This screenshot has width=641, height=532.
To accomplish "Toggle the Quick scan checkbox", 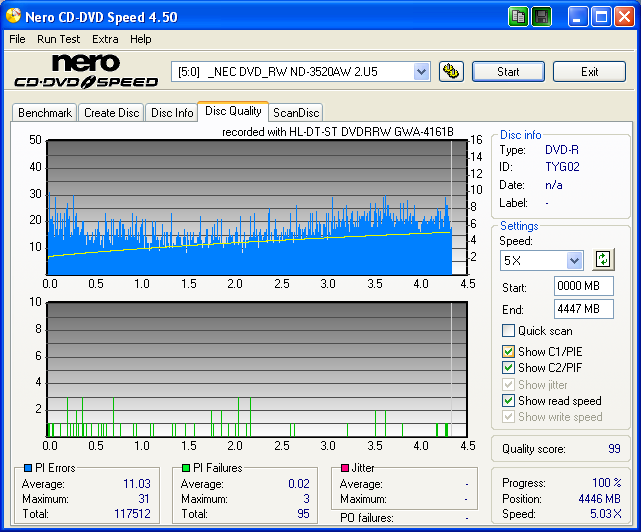I will 508,330.
